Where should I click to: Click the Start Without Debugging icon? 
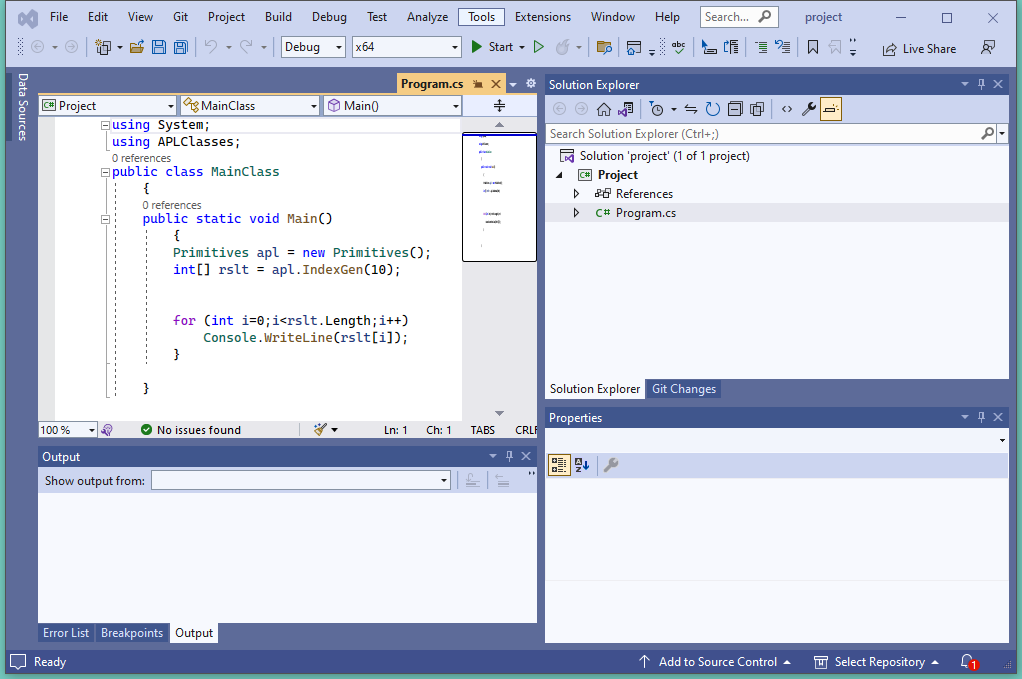click(x=538, y=47)
